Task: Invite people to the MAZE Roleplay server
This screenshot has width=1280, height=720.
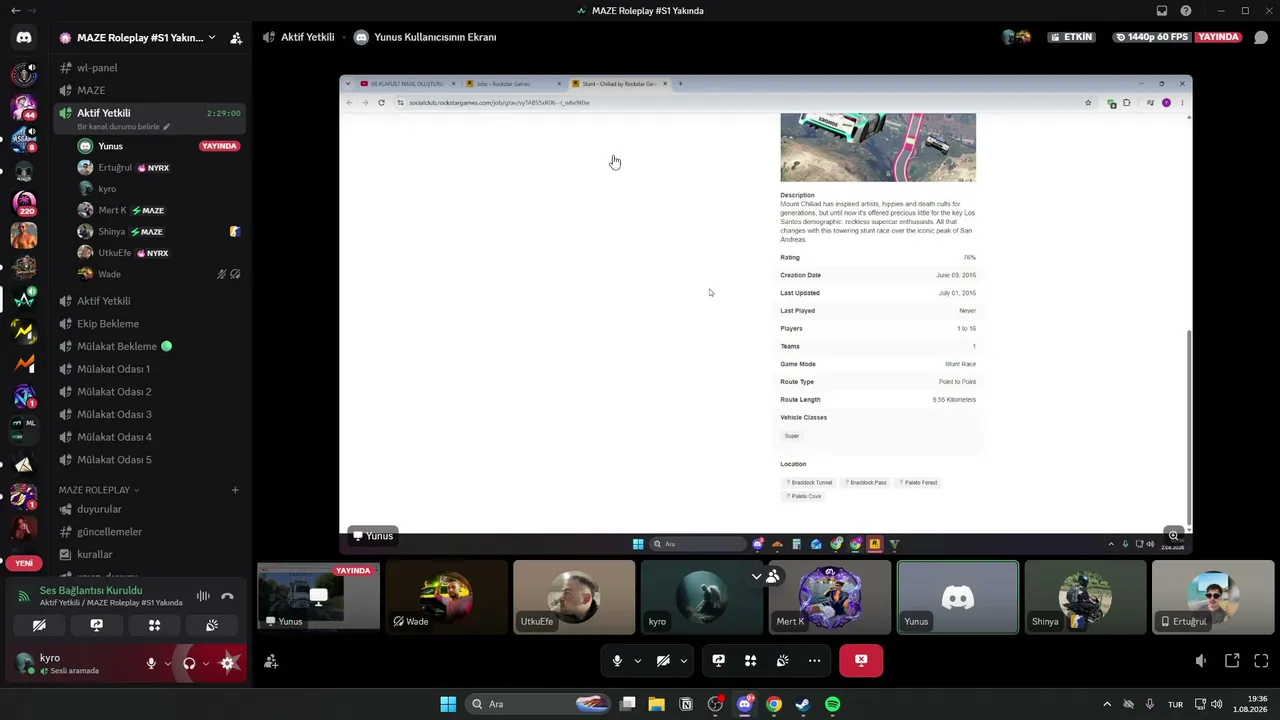Action: (x=236, y=38)
